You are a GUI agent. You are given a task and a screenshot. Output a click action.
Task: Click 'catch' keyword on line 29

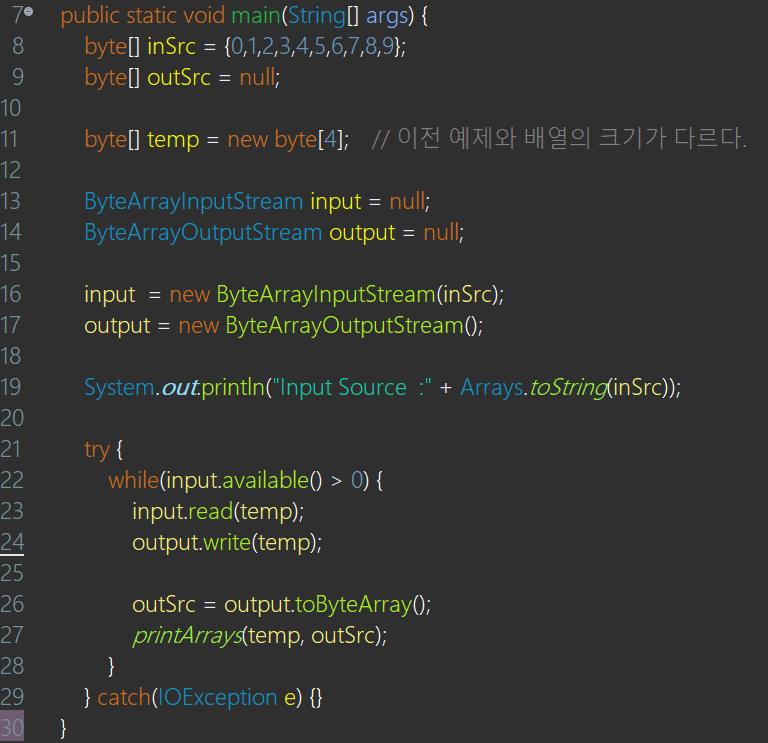124,697
